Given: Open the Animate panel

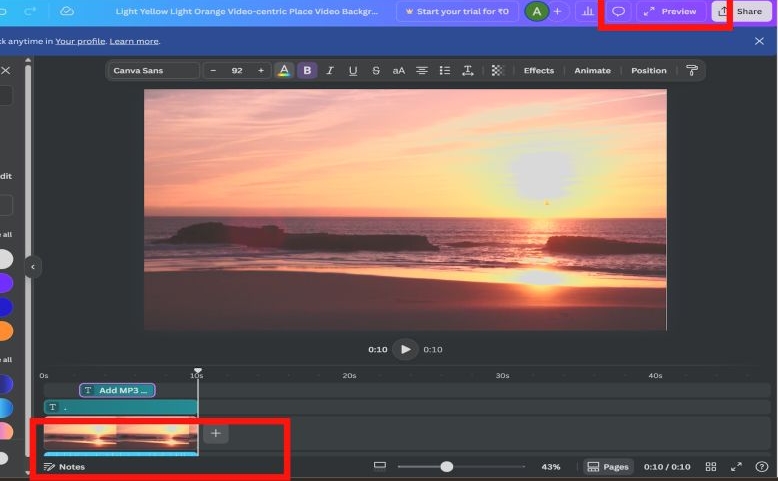Looking at the screenshot, I should [x=592, y=70].
